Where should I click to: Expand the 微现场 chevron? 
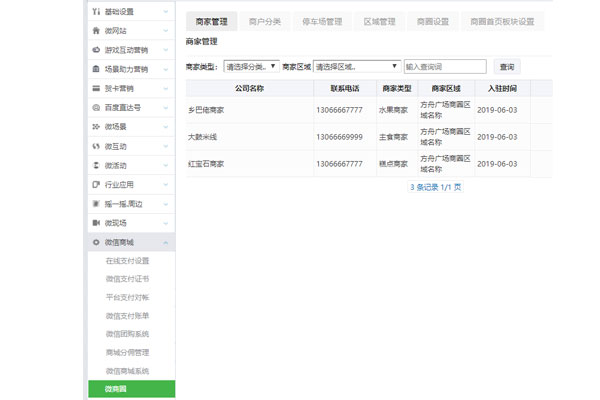(166, 223)
